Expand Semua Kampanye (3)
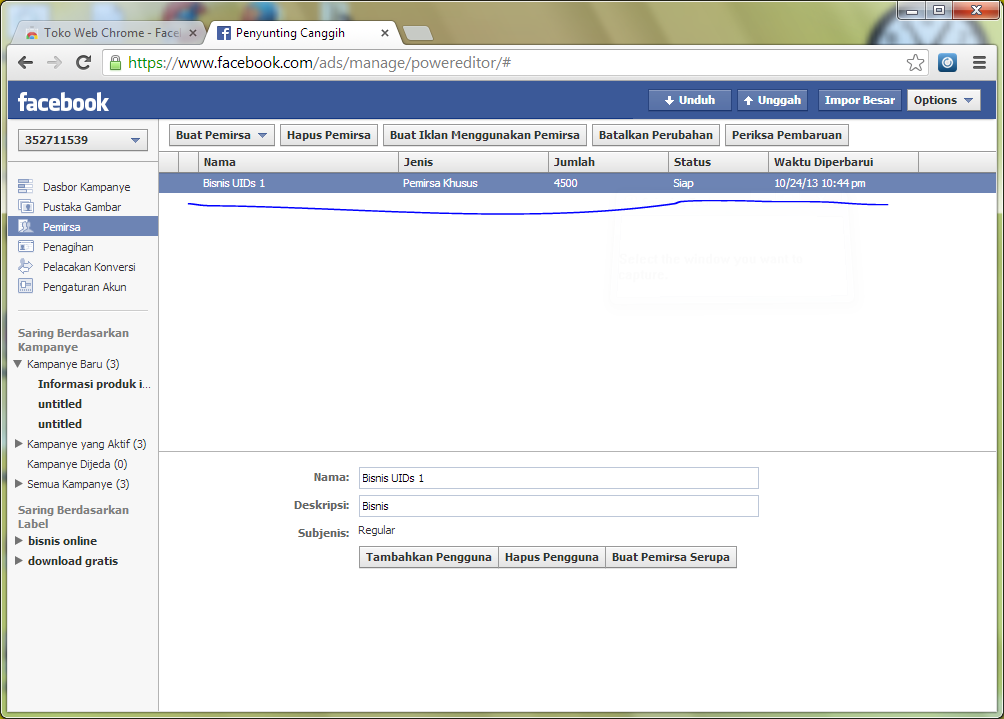The width and height of the screenshot is (1004, 719). click(19, 483)
